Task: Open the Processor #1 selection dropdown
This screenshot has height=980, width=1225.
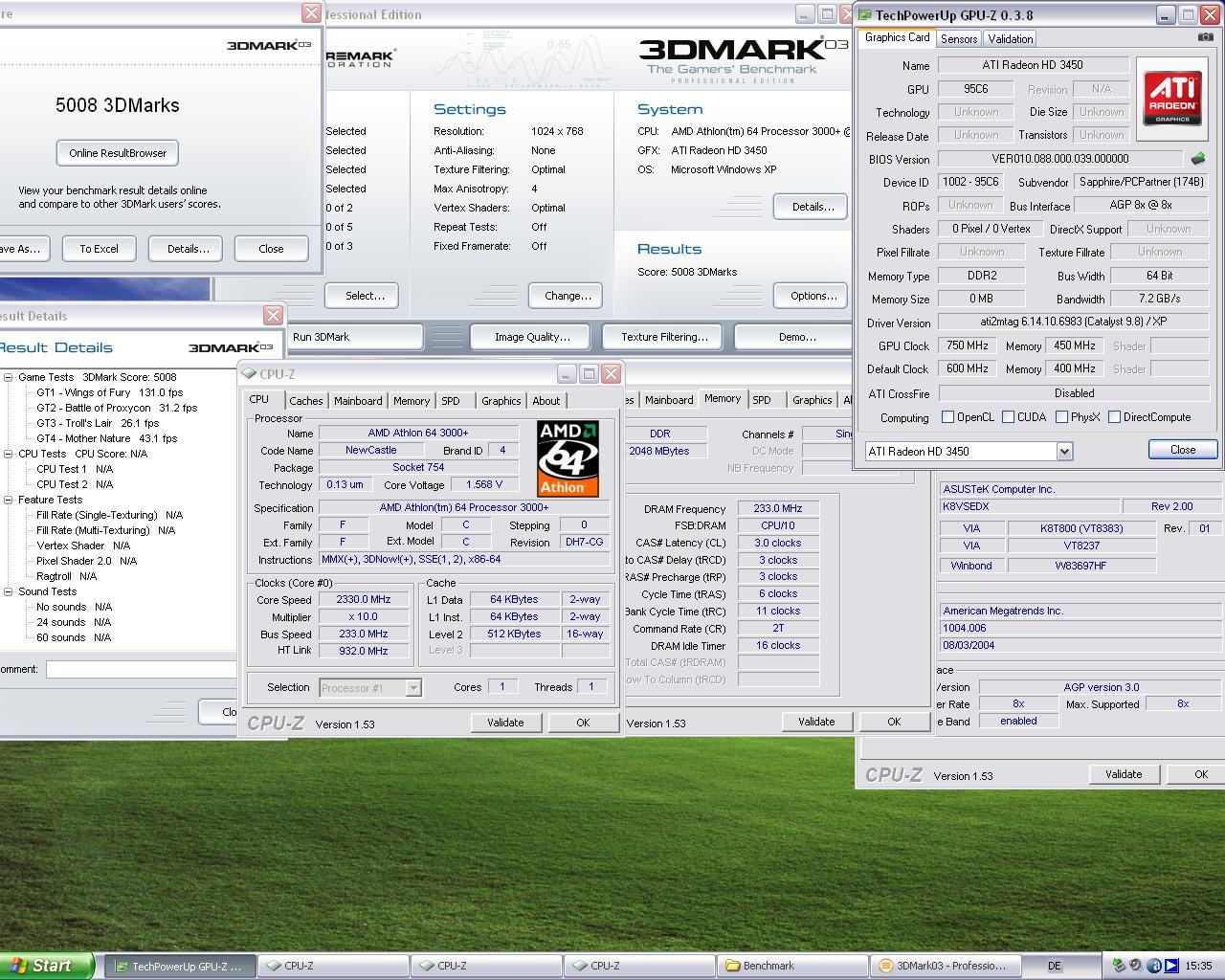Action: coord(412,687)
